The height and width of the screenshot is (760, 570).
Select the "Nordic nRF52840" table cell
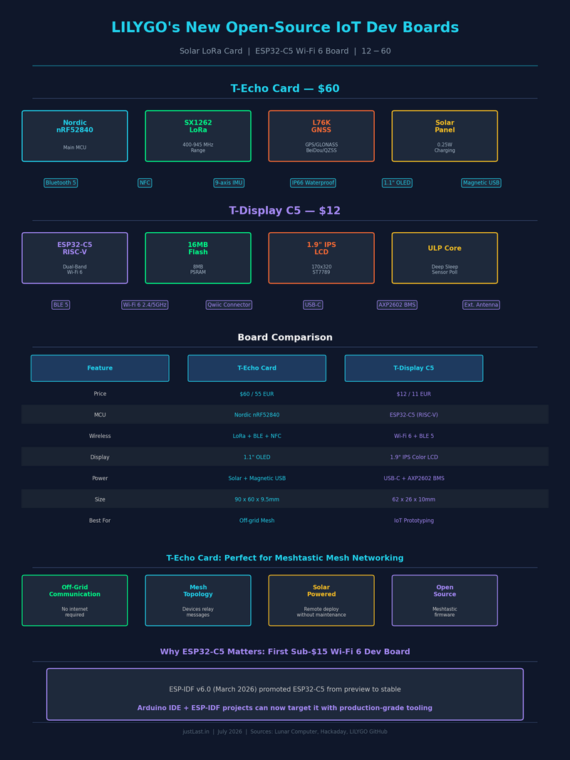257,415
